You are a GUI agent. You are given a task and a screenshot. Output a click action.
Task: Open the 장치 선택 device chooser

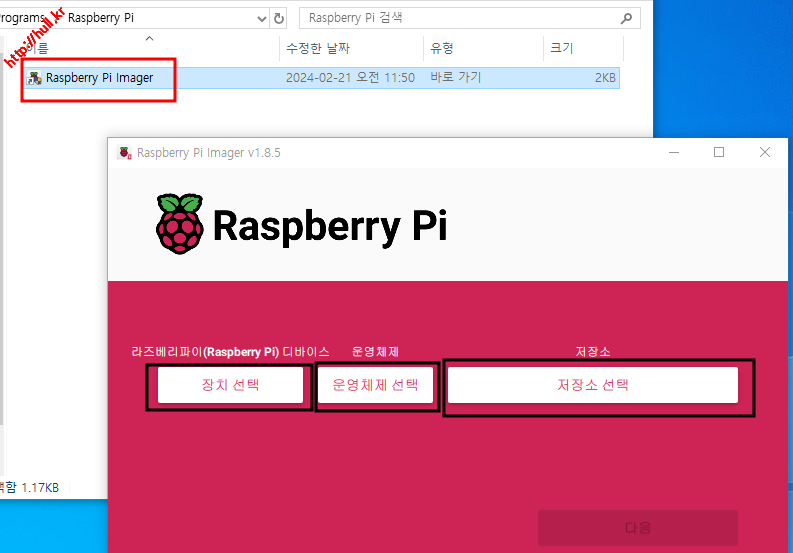(230, 385)
